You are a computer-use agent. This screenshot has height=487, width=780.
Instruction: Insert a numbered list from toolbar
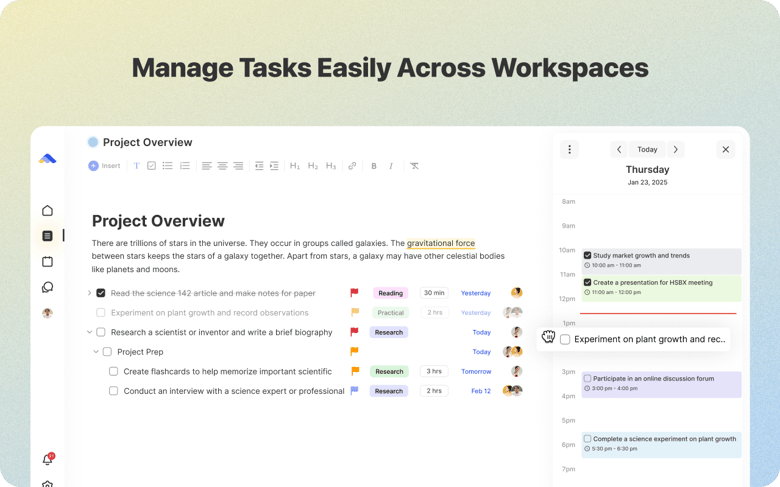click(x=185, y=166)
